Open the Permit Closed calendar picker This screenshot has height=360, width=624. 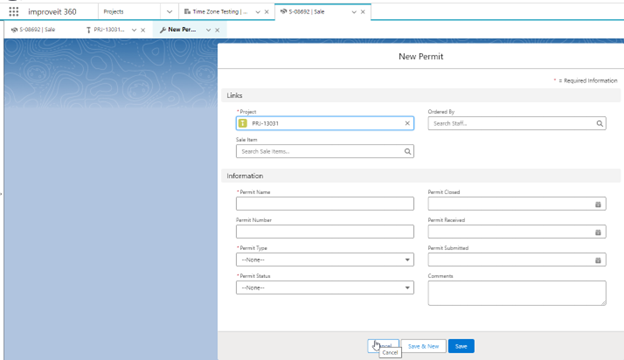tap(598, 204)
